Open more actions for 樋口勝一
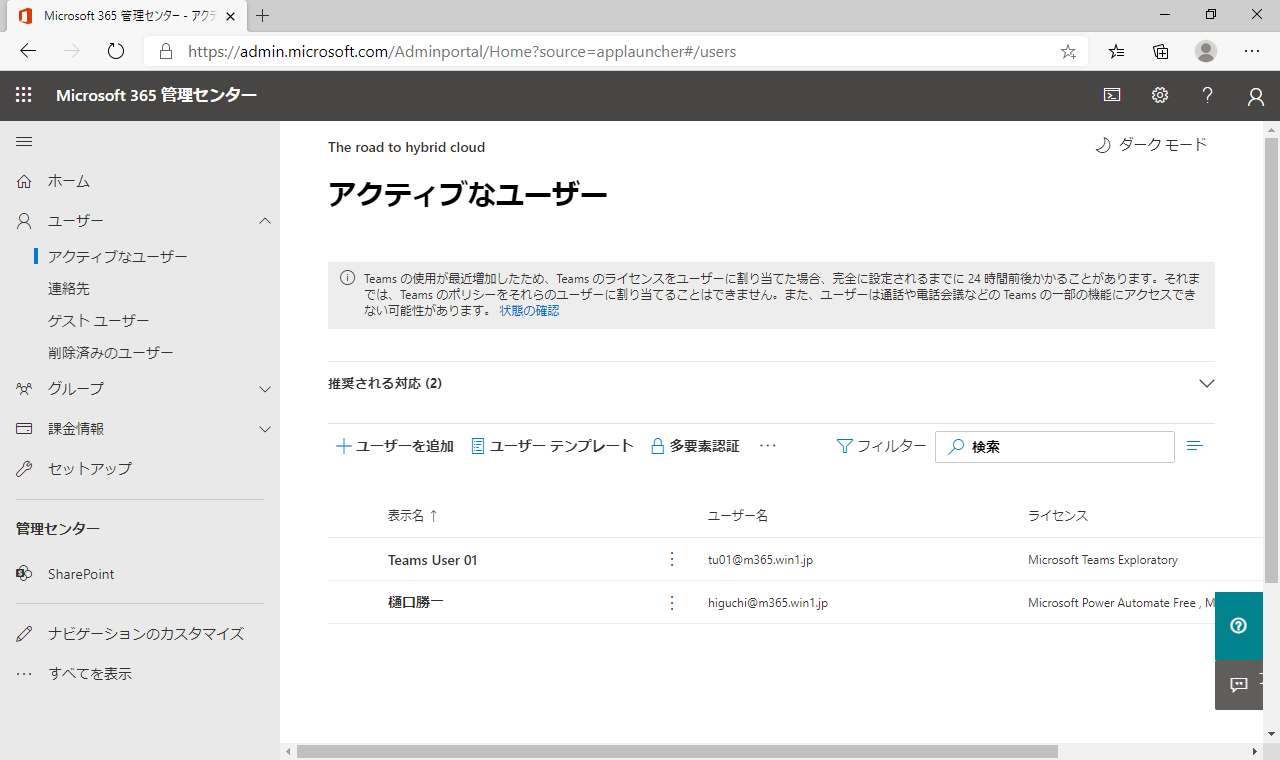This screenshot has width=1280, height=760. (672, 602)
